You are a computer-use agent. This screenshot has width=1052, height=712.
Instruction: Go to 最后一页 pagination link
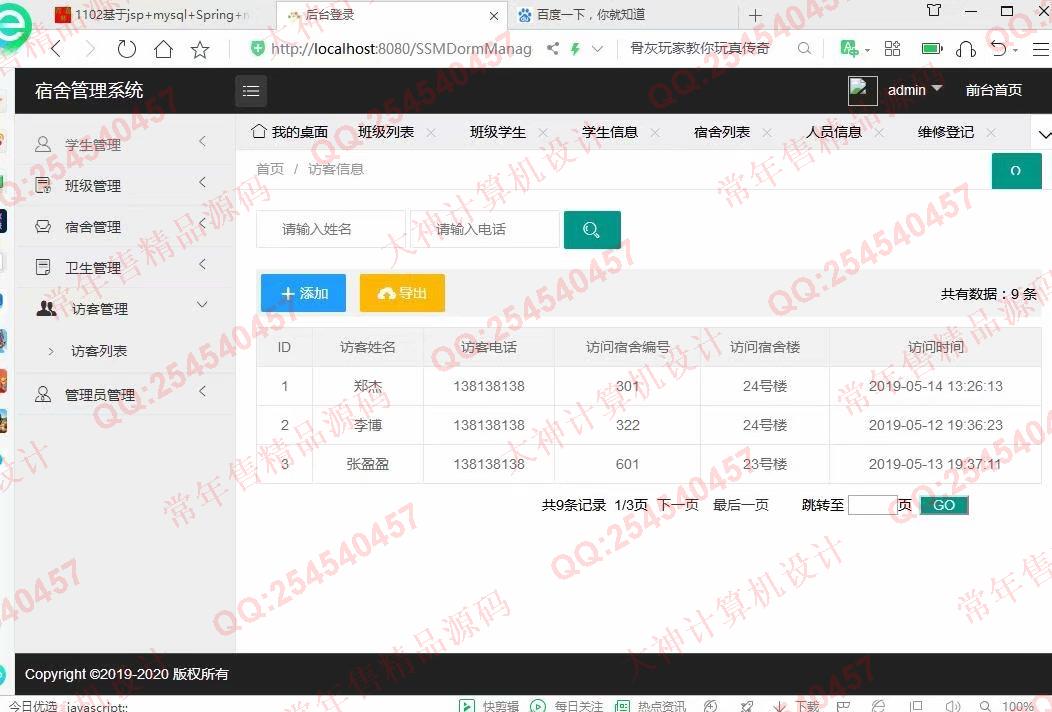741,505
